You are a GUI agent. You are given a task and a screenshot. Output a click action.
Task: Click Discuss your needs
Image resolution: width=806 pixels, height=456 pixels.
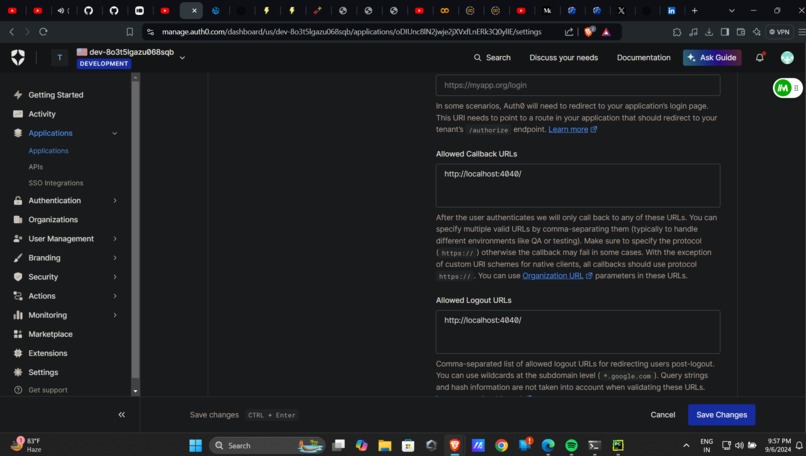click(x=563, y=58)
